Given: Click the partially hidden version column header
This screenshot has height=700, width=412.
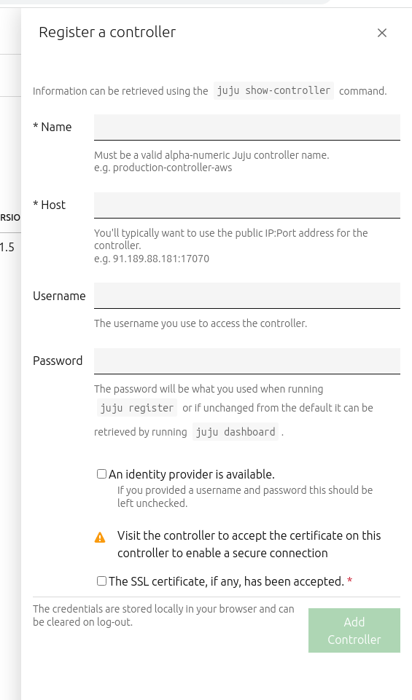Looking at the screenshot, I should pyautogui.click(x=10, y=218).
